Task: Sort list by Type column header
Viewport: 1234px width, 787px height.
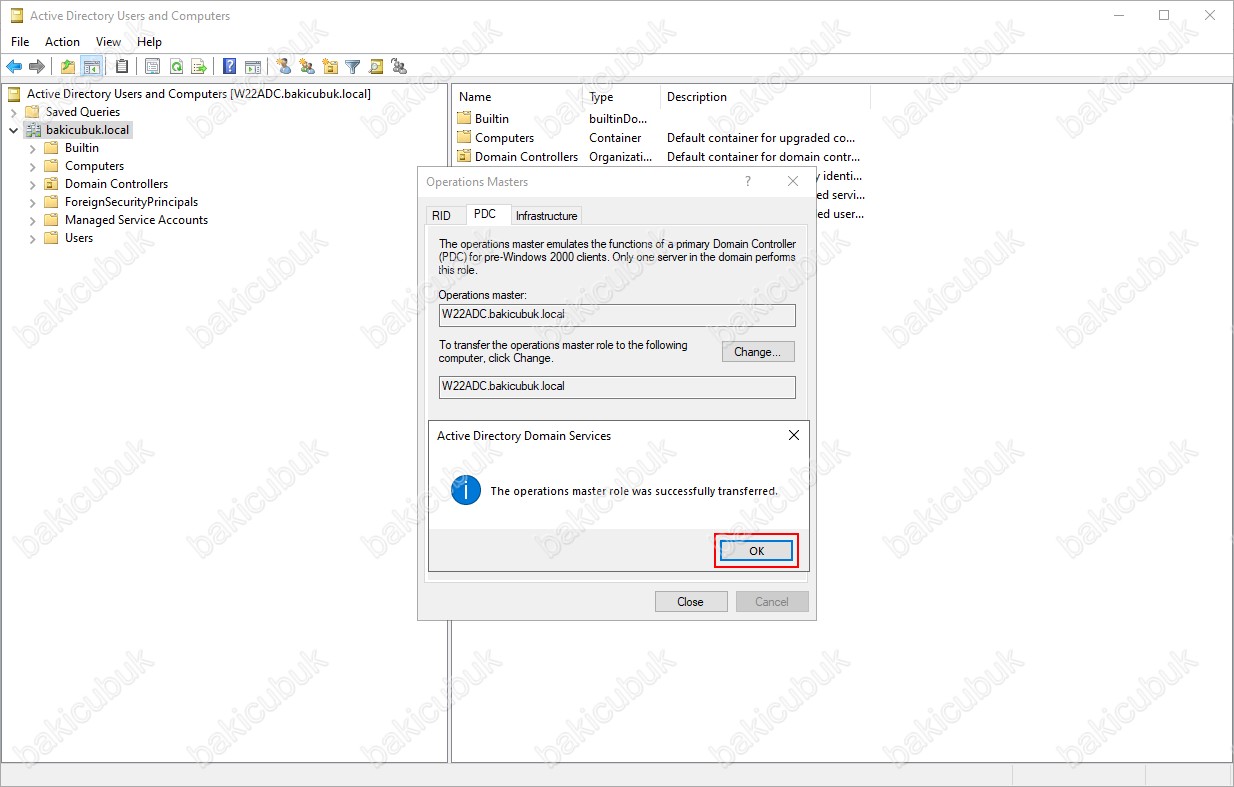Action: pyautogui.click(x=622, y=97)
